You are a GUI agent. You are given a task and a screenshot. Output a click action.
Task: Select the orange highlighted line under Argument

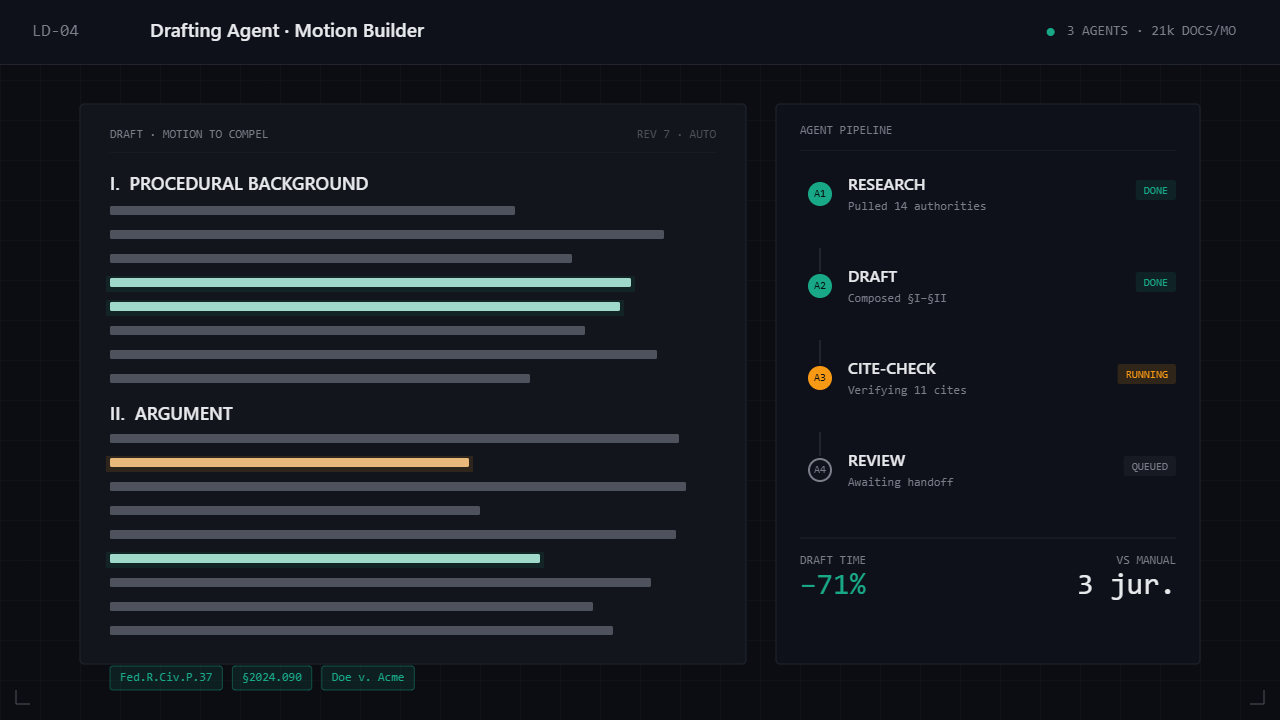tap(289, 463)
